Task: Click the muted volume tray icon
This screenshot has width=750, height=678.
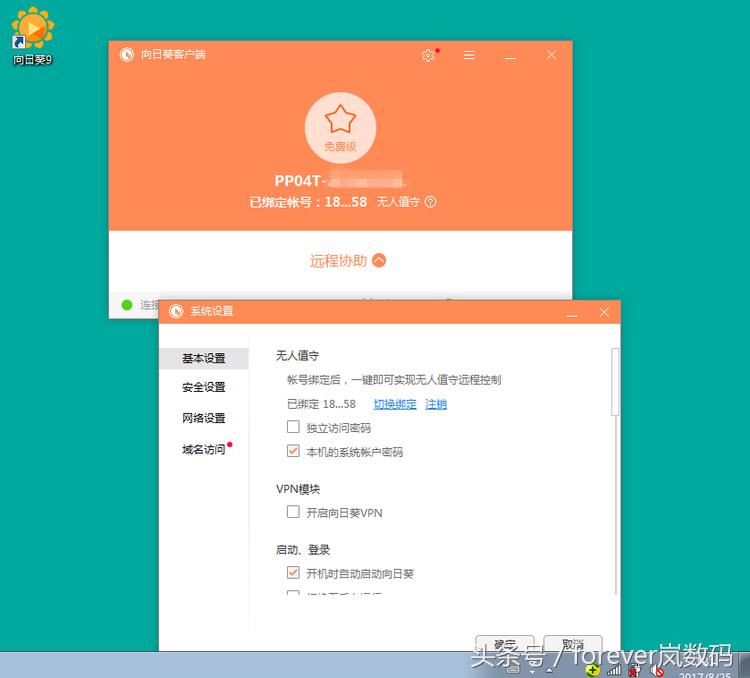Action: pyautogui.click(x=658, y=671)
